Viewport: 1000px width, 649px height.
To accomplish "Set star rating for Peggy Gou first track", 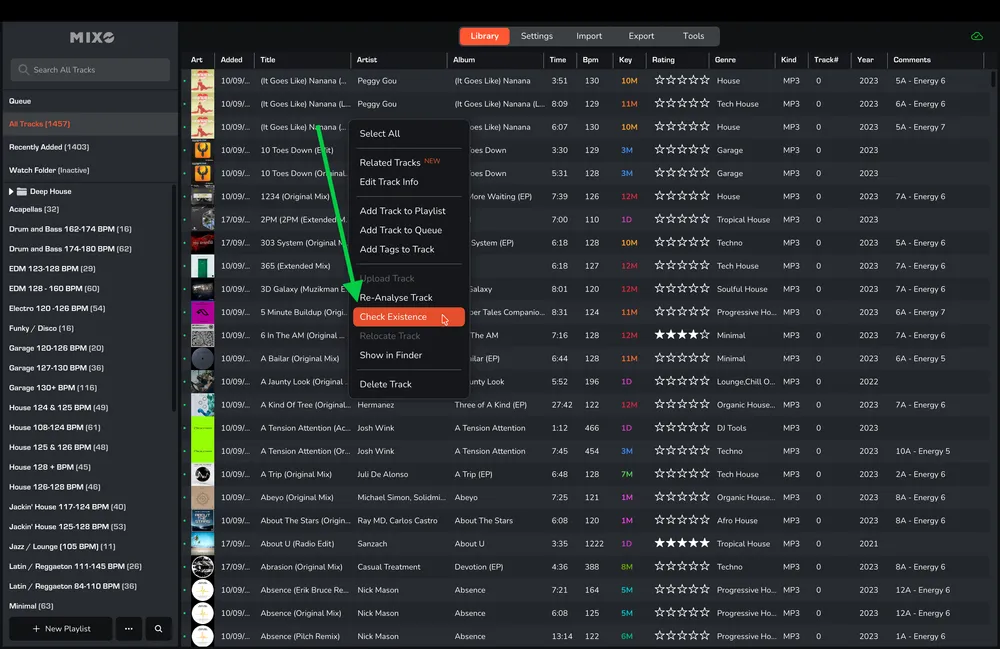I will [682, 81].
